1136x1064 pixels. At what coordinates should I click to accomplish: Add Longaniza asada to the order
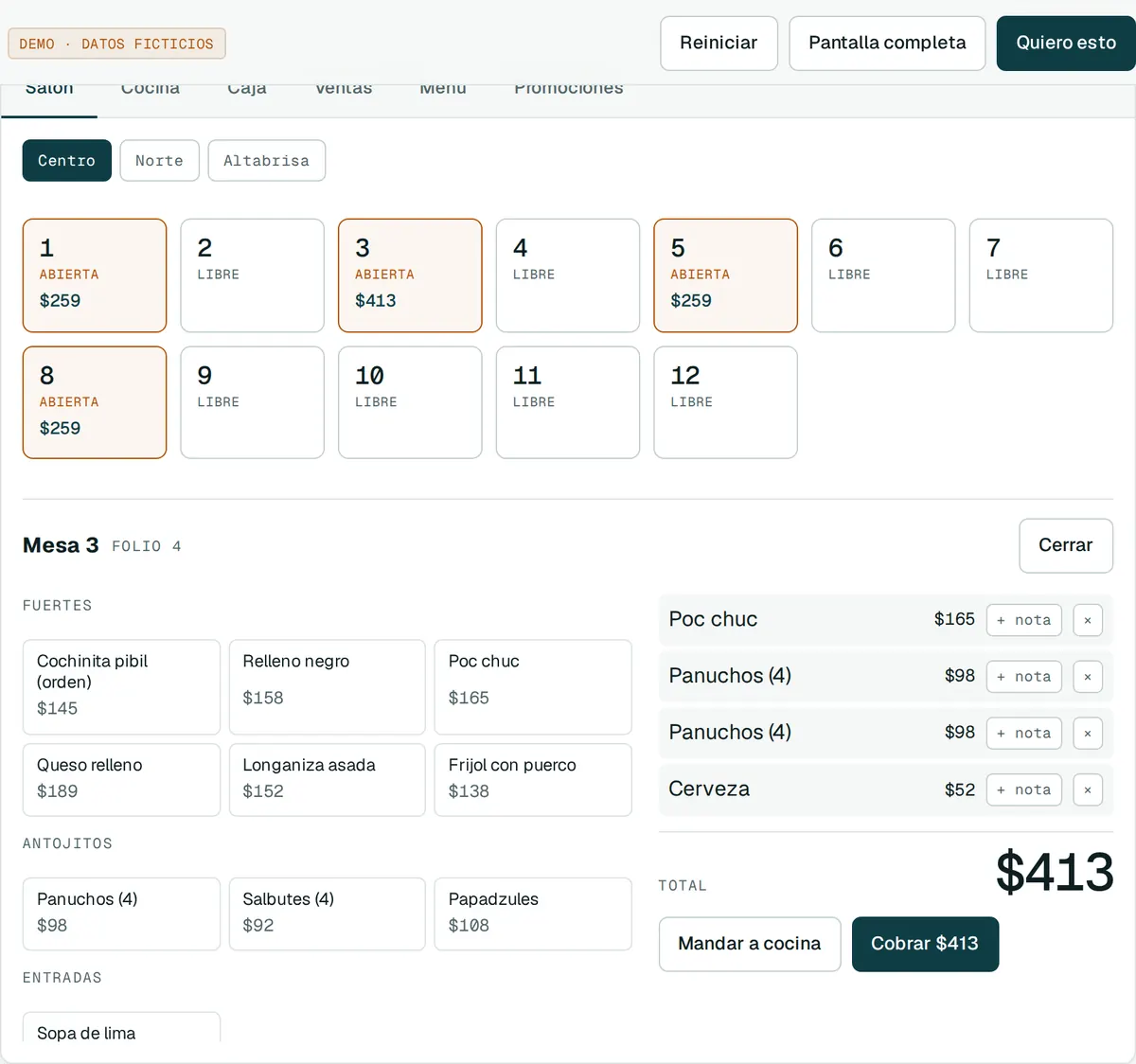click(328, 780)
